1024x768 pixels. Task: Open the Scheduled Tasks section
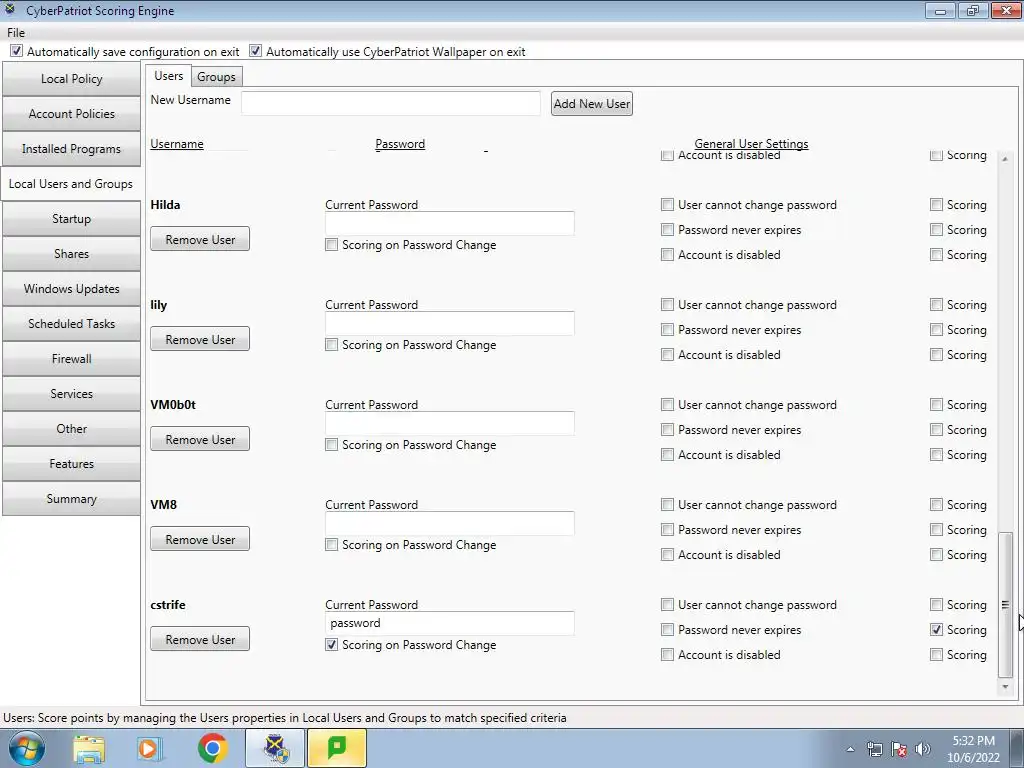point(71,324)
